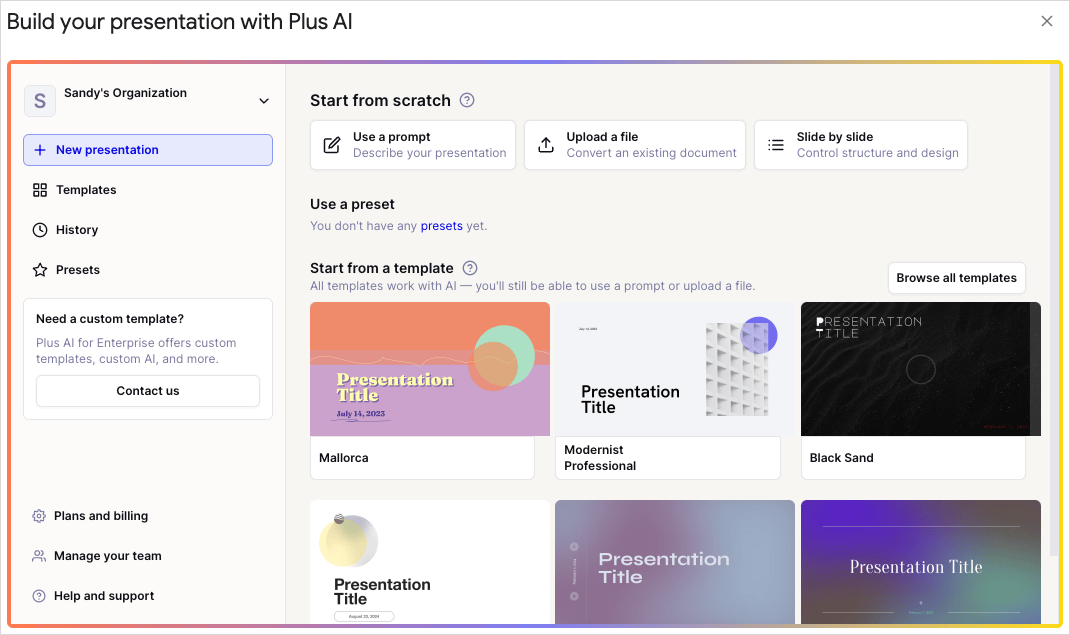Click Browse all templates
Screen dimensions: 1070x635
point(957,278)
